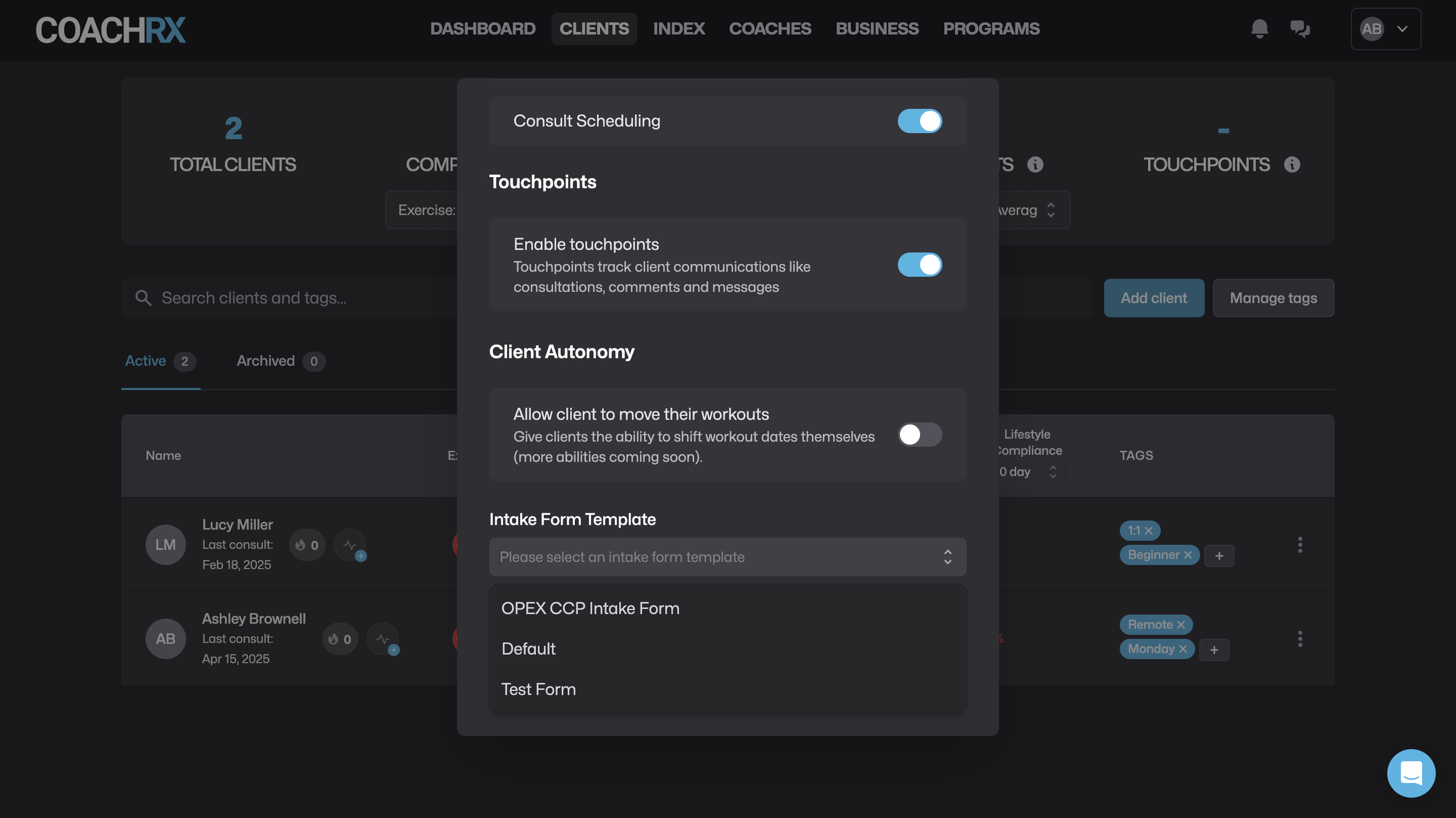Toggle off Consult Scheduling

920,121
